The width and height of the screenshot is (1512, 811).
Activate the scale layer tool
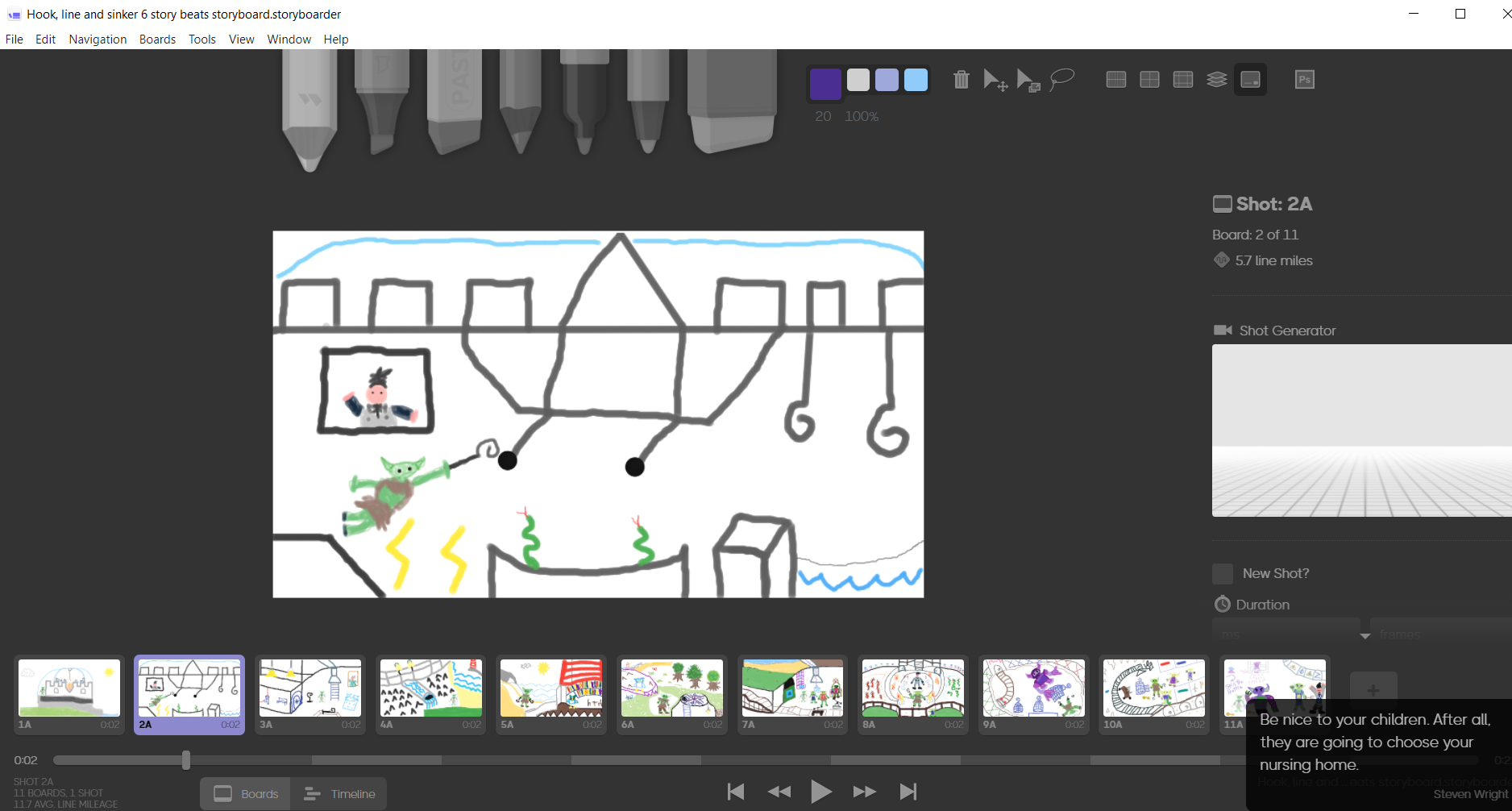1028,80
